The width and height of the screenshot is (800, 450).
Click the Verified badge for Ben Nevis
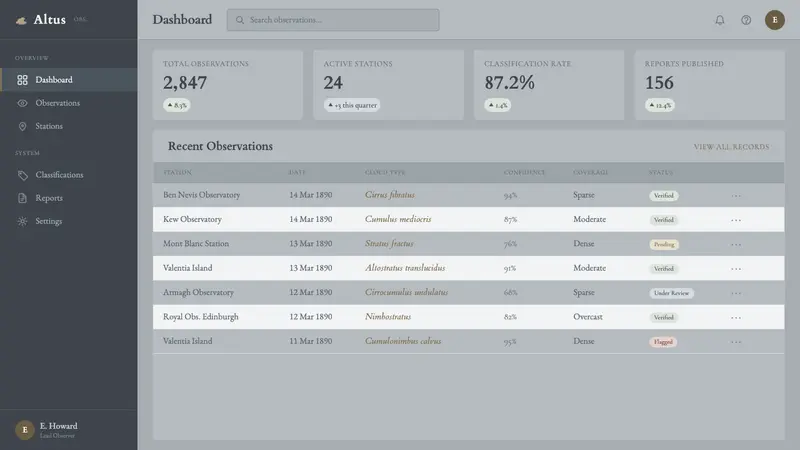tap(663, 195)
